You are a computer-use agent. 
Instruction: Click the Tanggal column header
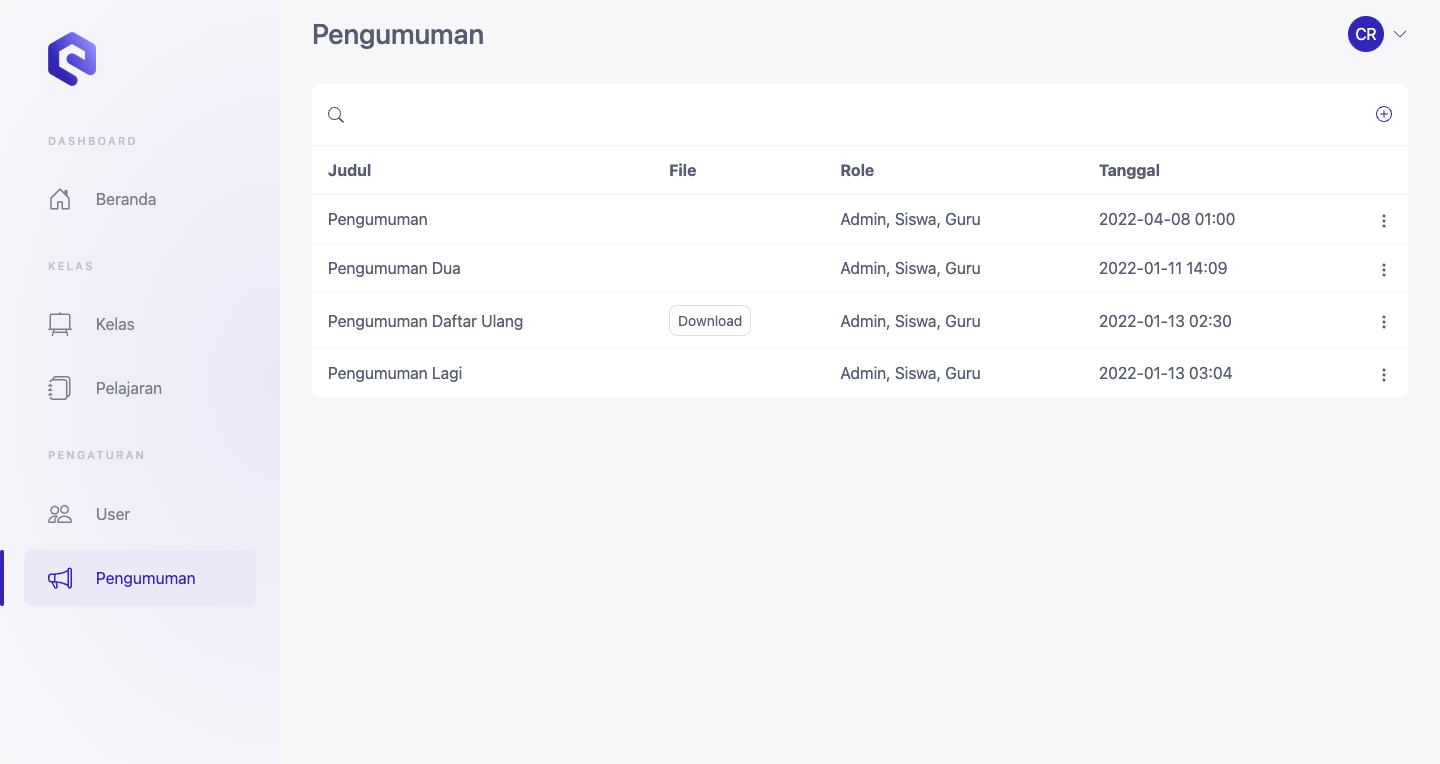[1129, 170]
